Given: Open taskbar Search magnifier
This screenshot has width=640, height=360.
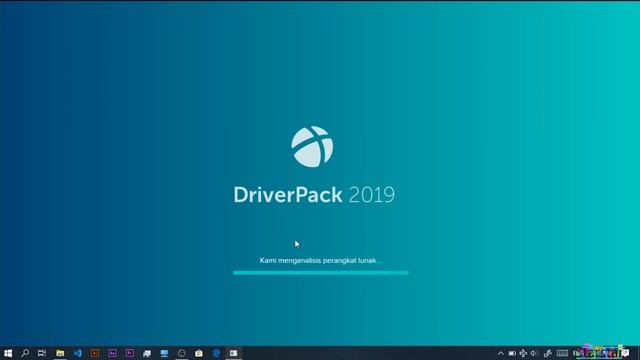Looking at the screenshot, I should coord(25,353).
